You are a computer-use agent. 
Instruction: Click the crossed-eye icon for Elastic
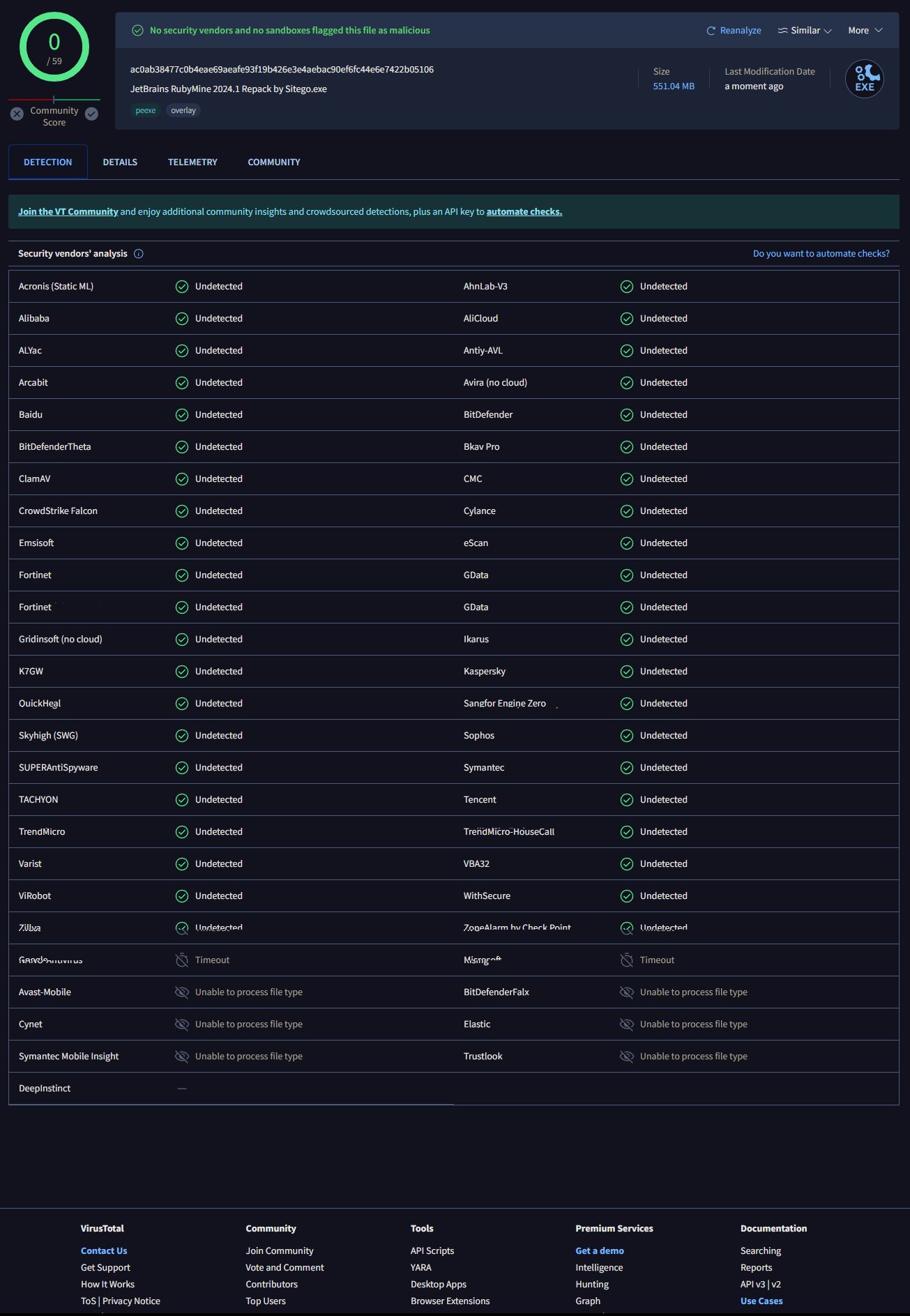(x=627, y=1024)
